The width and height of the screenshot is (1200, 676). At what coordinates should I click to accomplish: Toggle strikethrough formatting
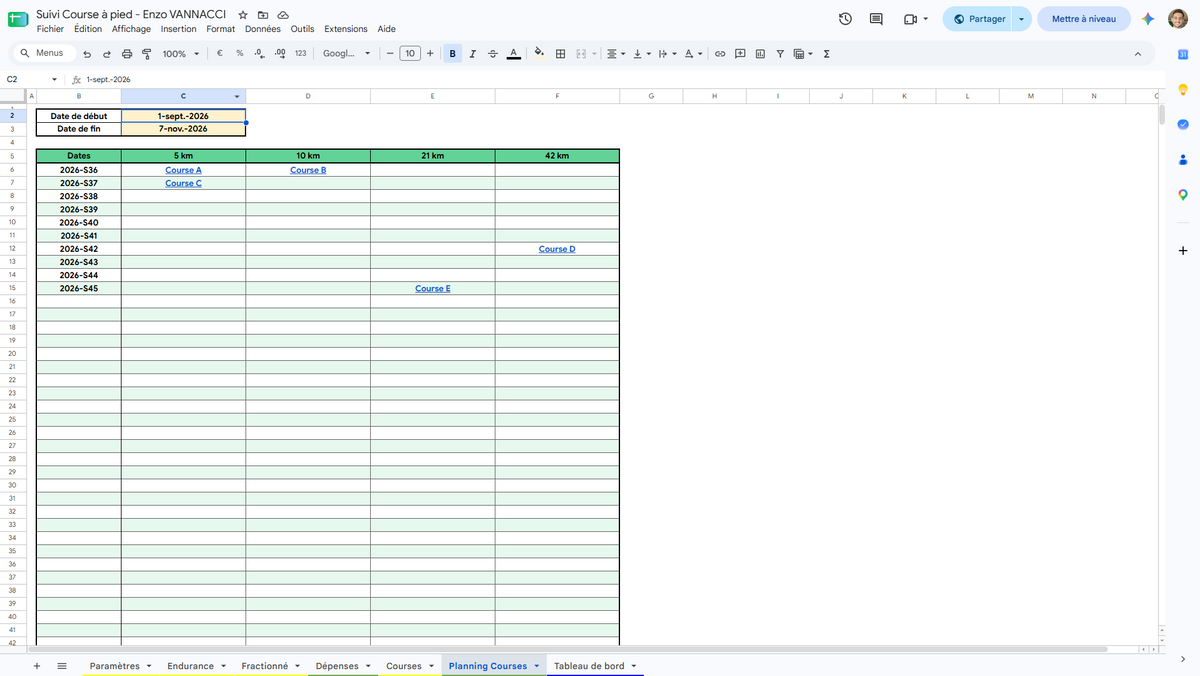click(492, 54)
